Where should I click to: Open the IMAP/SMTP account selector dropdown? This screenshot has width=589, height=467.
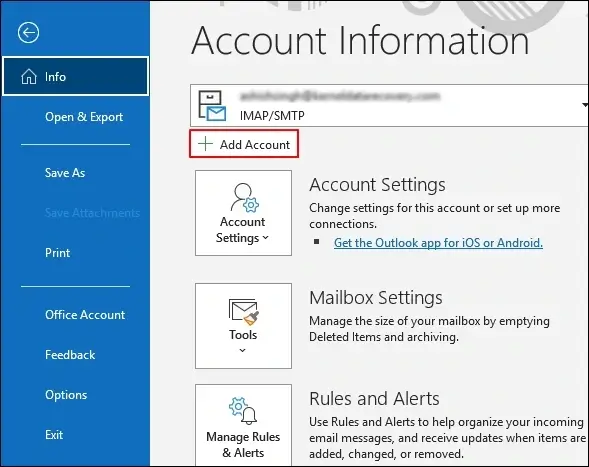pos(389,106)
